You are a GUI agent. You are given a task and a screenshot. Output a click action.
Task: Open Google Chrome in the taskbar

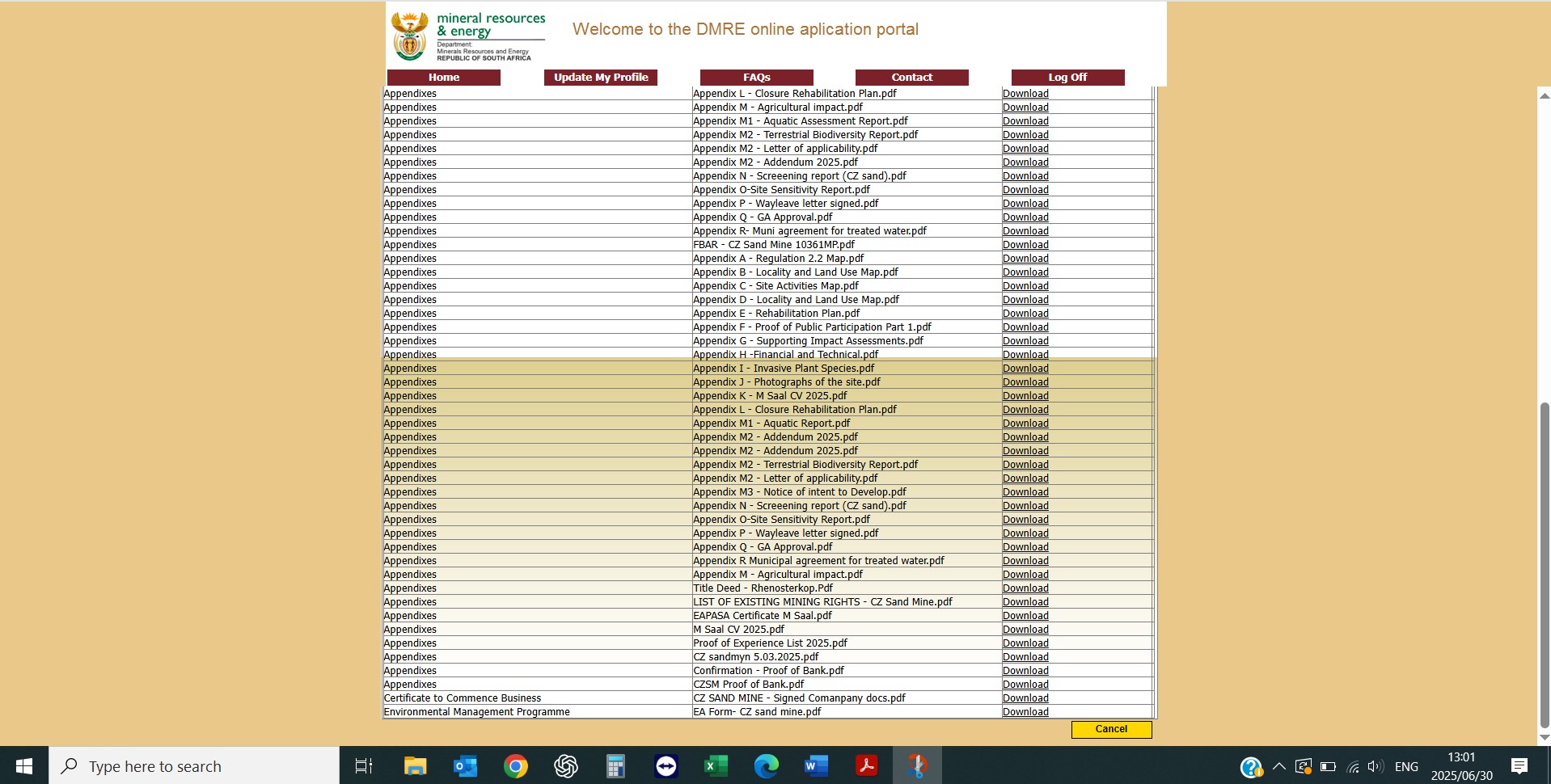pyautogui.click(x=515, y=765)
